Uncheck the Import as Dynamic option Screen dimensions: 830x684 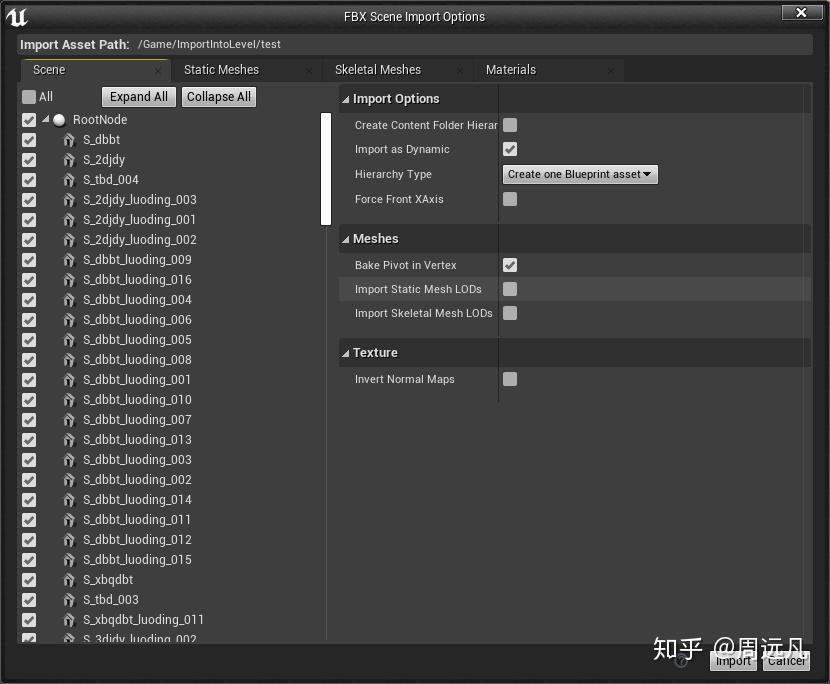510,149
